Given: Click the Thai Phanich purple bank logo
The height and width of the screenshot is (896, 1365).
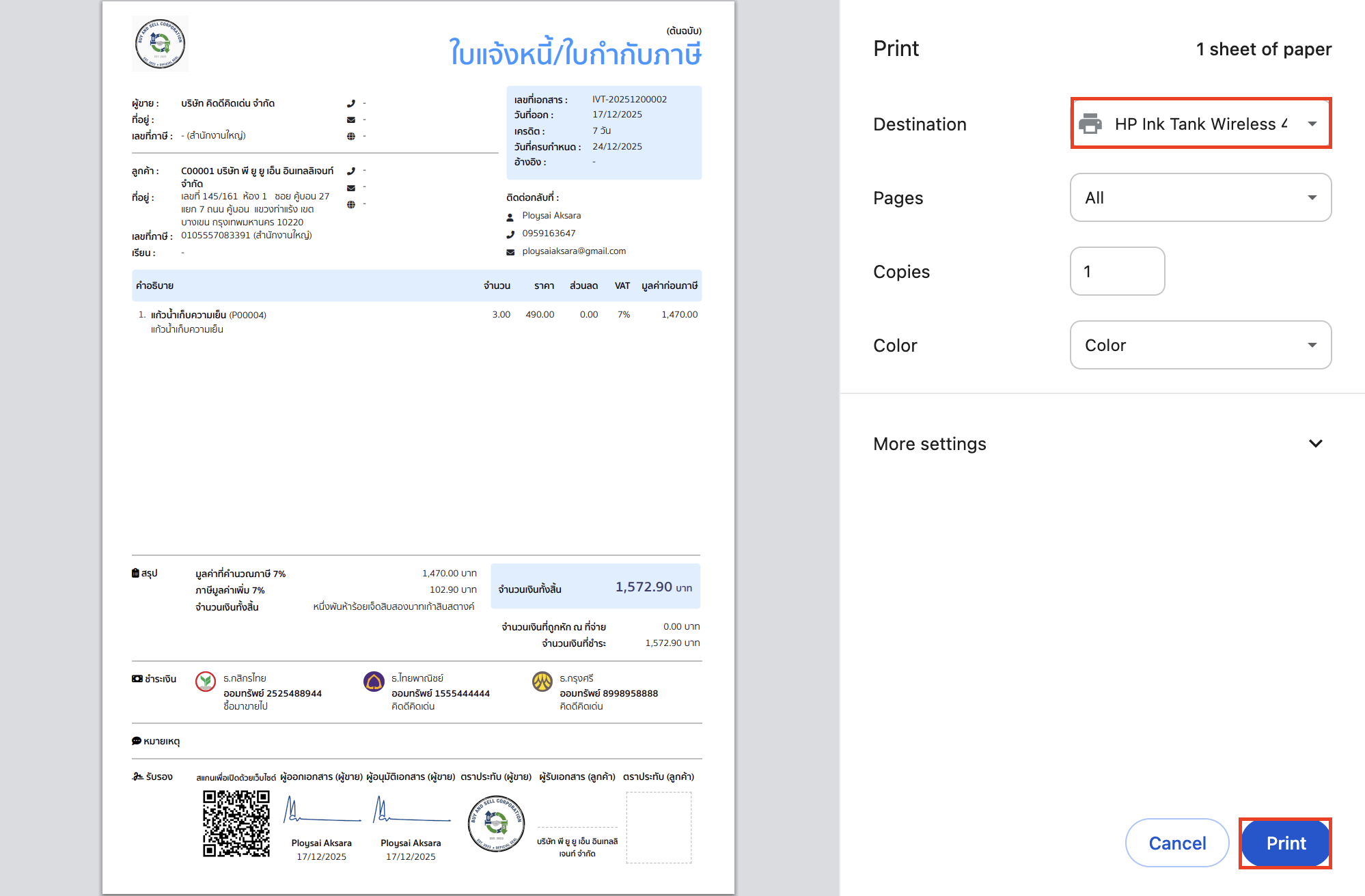Looking at the screenshot, I should [374, 682].
